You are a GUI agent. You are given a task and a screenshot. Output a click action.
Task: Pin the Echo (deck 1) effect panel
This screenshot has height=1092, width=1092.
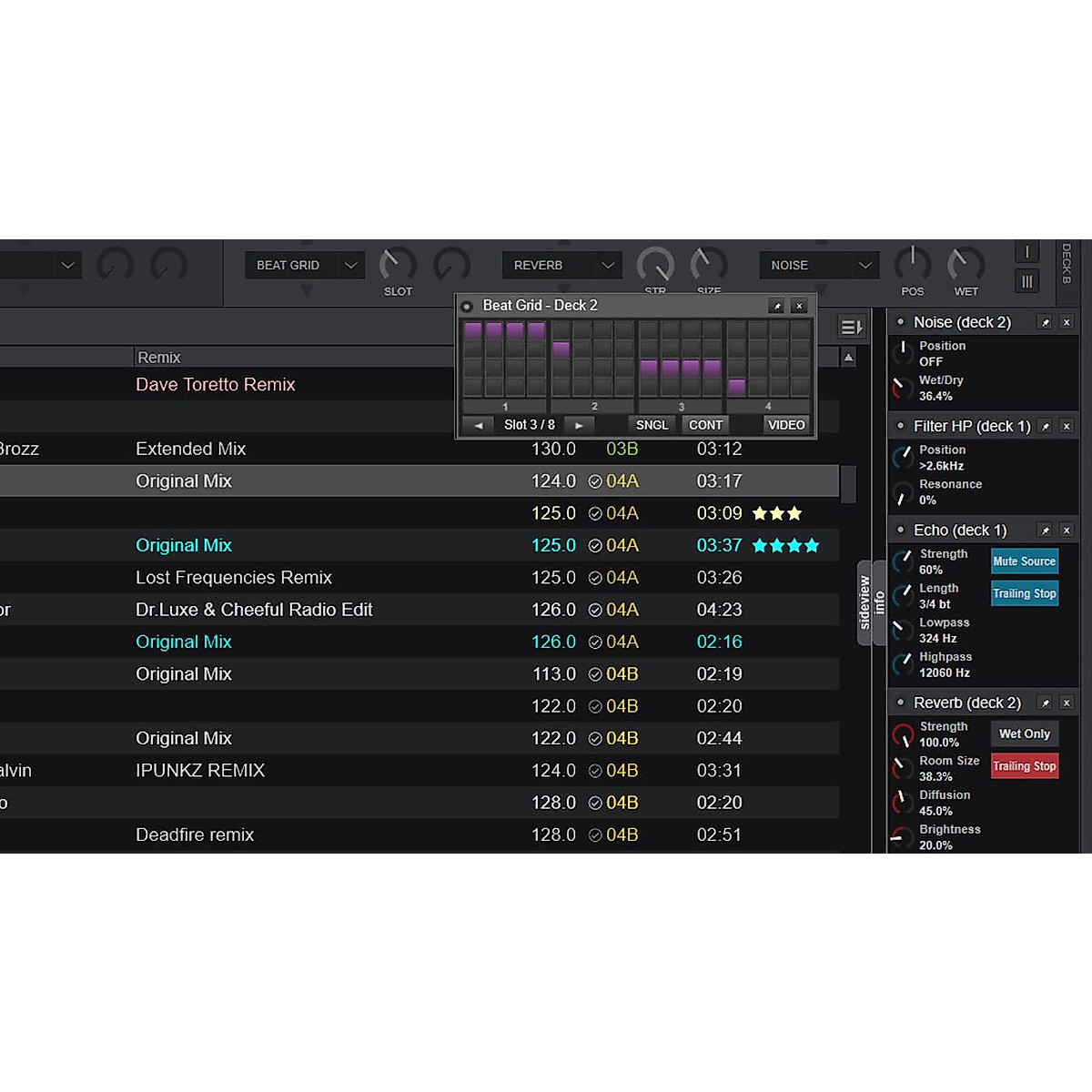[x=1045, y=531]
